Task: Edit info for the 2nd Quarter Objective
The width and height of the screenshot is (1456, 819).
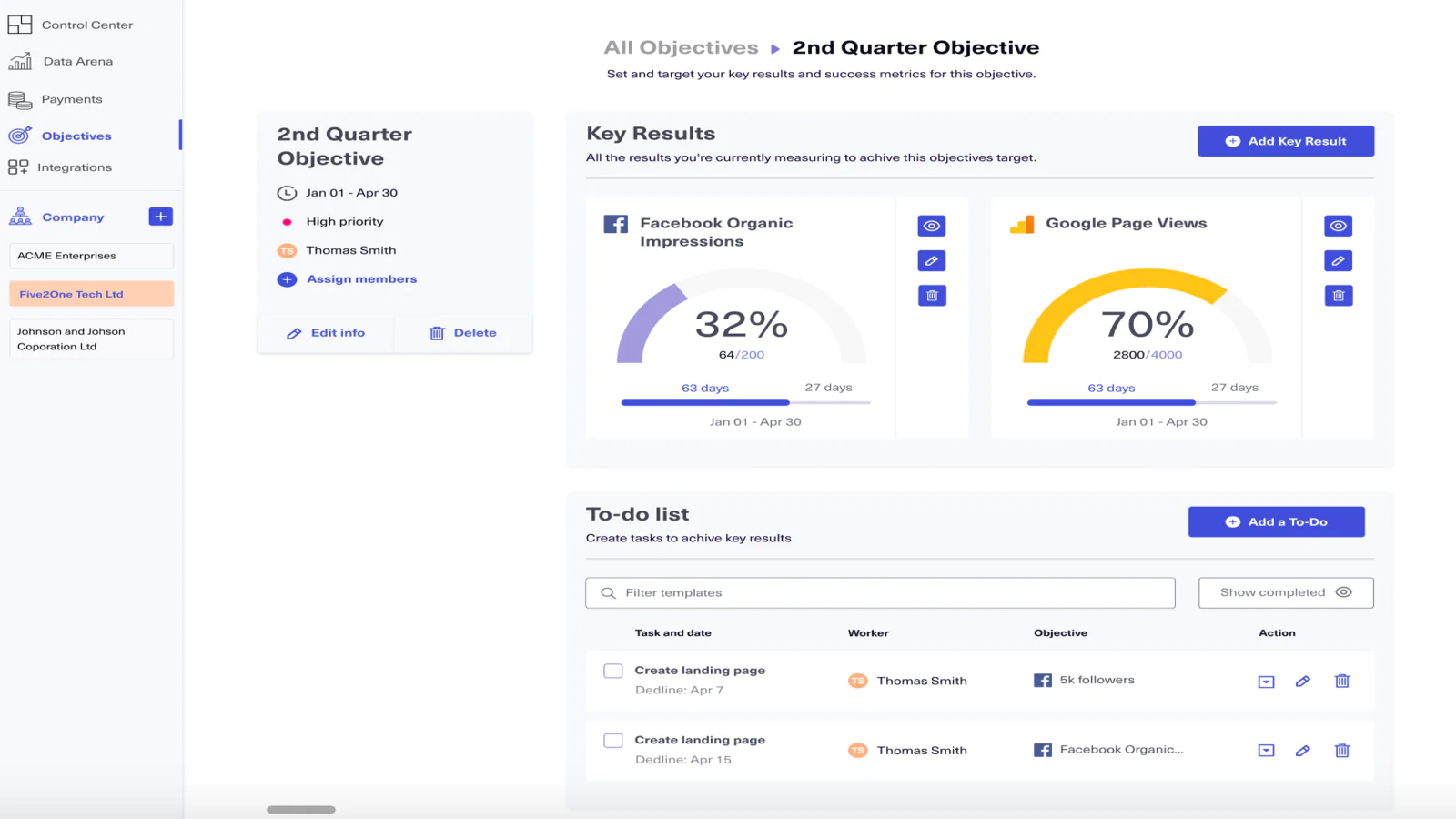Action: 326,333
